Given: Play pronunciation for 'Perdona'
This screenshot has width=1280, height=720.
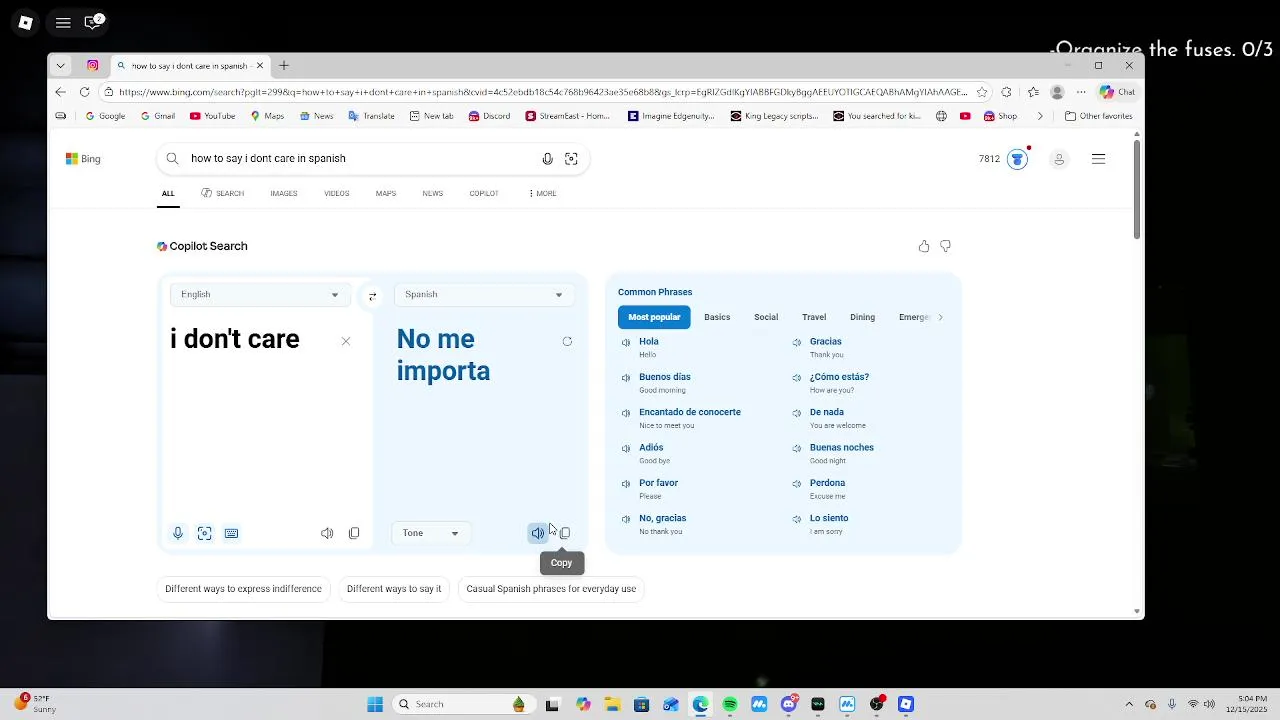Looking at the screenshot, I should pyautogui.click(x=797, y=483).
